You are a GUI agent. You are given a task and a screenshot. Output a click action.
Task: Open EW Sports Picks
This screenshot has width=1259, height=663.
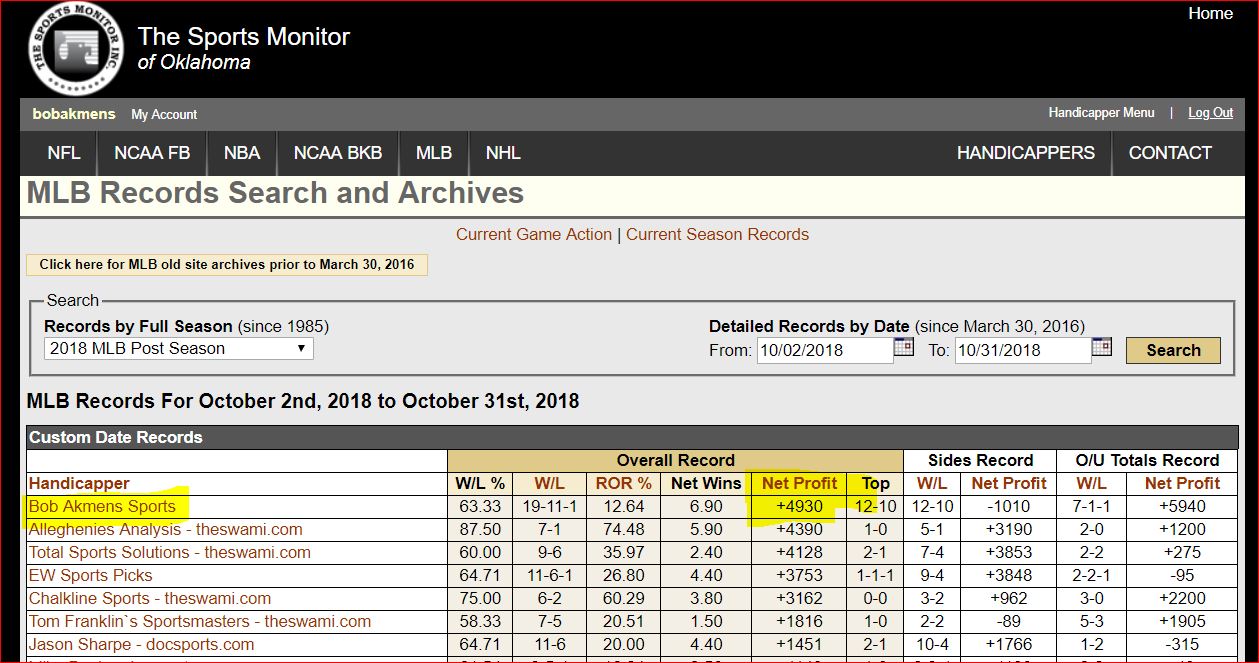[x=91, y=575]
